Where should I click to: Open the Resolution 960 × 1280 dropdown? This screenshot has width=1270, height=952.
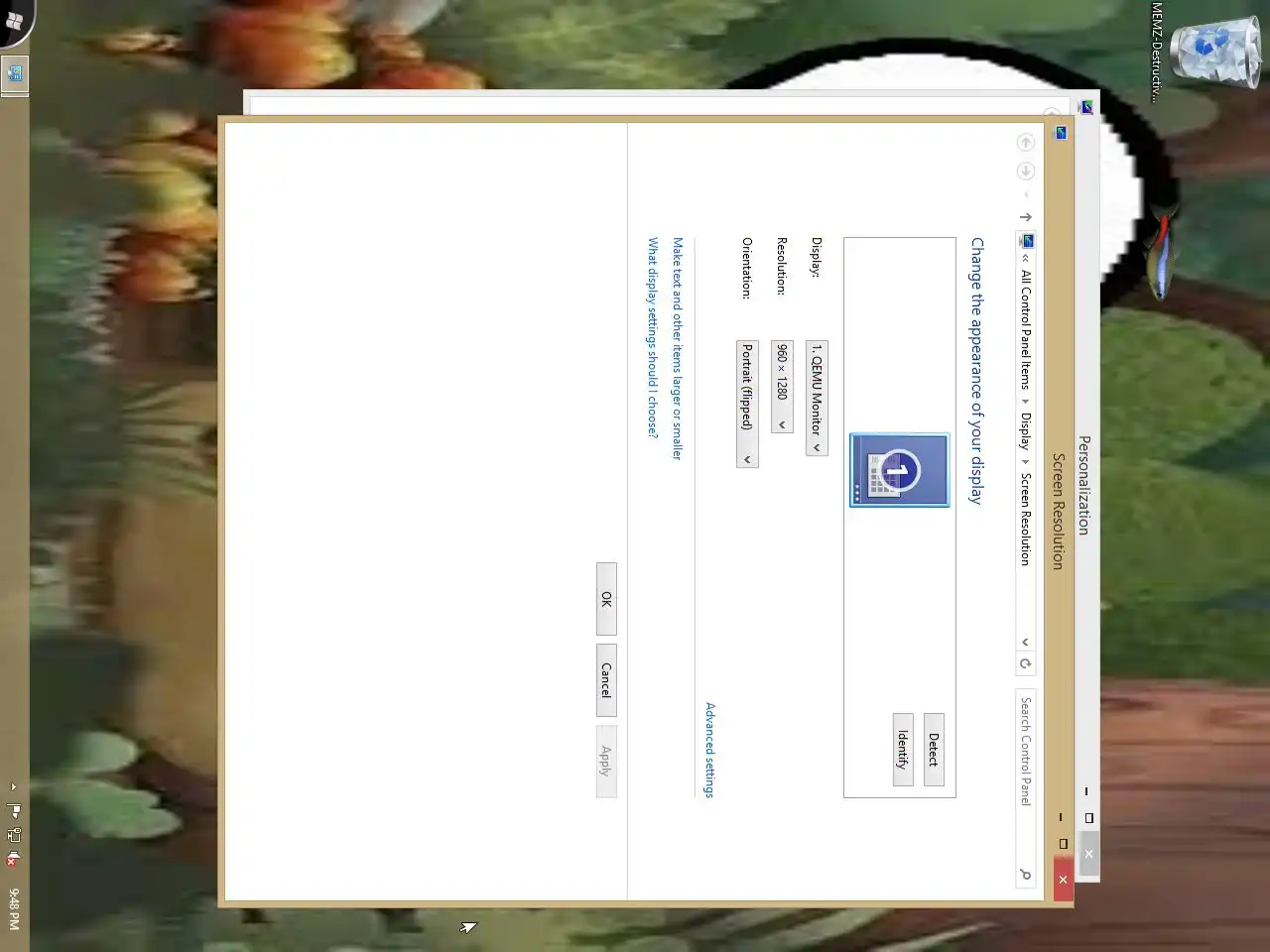coord(782,387)
